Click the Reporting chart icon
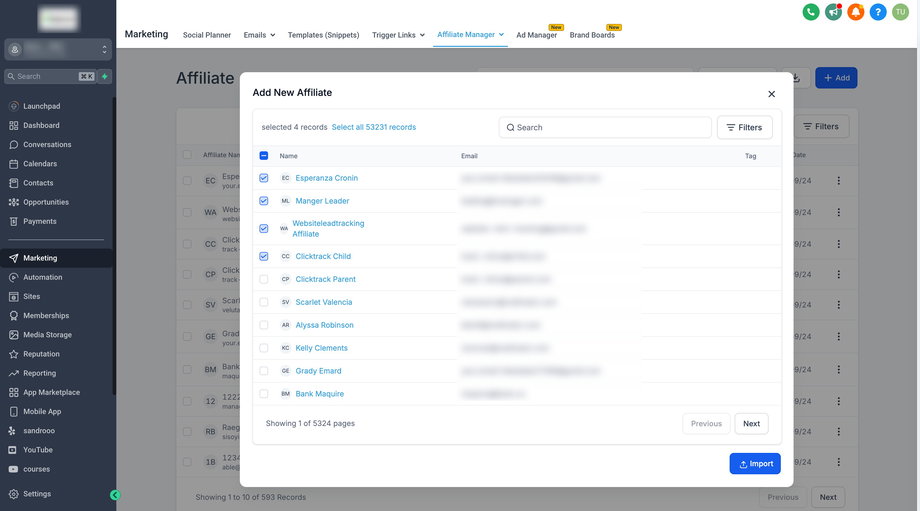This screenshot has width=920, height=511. (x=13, y=373)
